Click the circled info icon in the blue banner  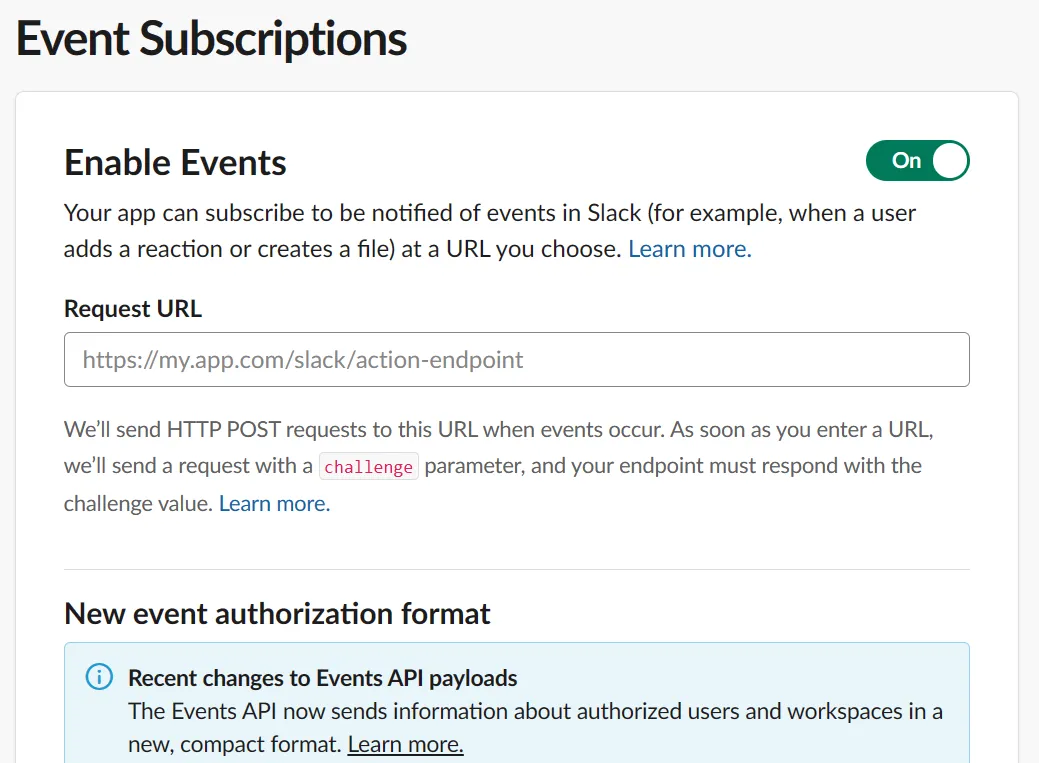click(98, 677)
